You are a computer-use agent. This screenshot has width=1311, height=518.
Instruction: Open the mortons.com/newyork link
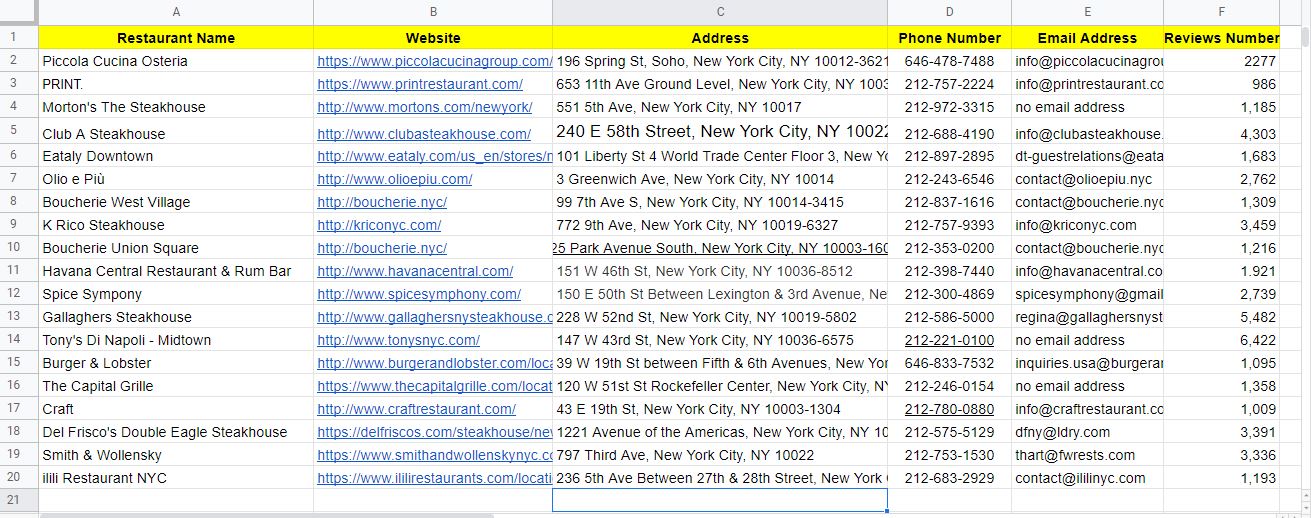click(424, 107)
